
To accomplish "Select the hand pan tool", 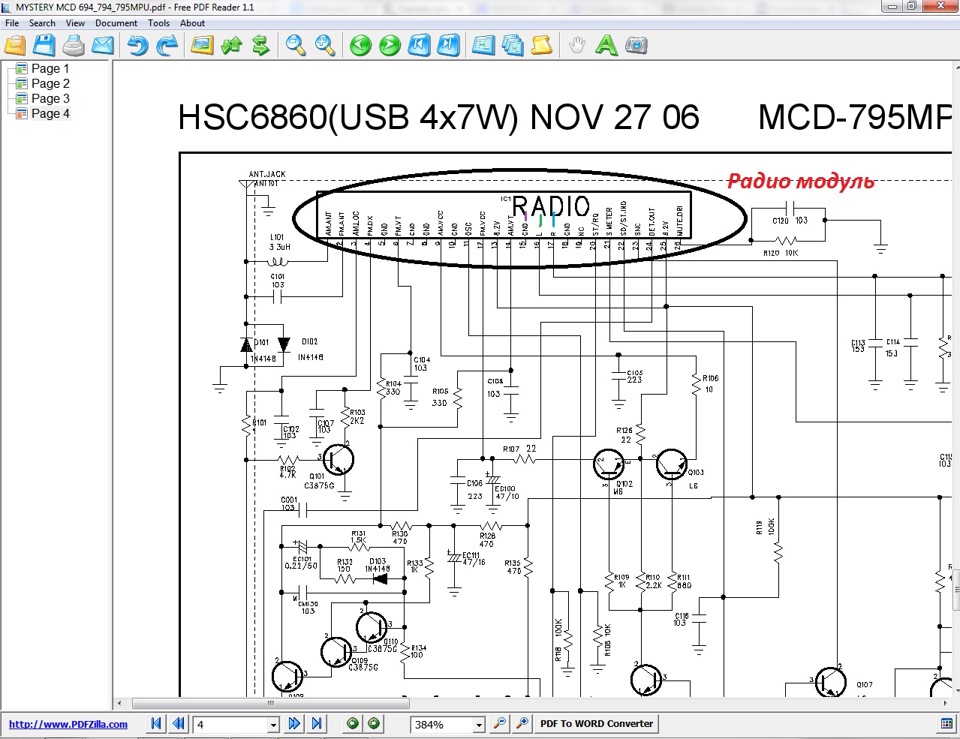I will coord(576,45).
